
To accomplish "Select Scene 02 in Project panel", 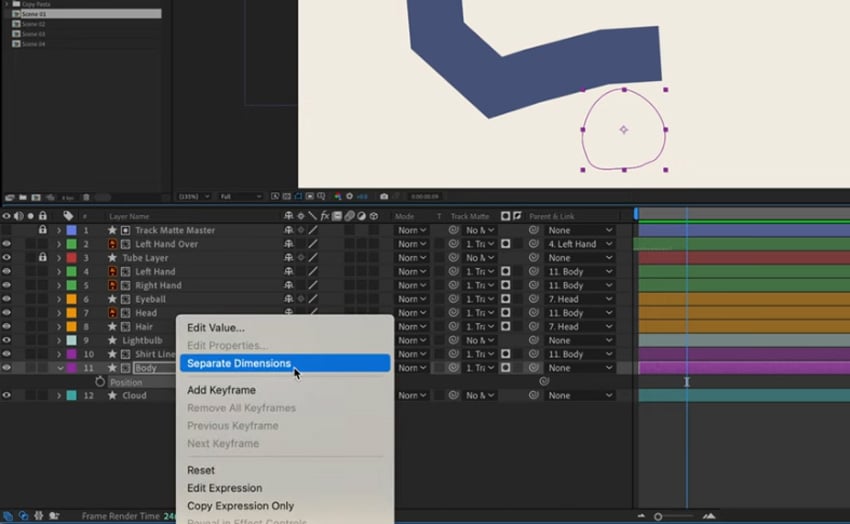I will pos(34,24).
